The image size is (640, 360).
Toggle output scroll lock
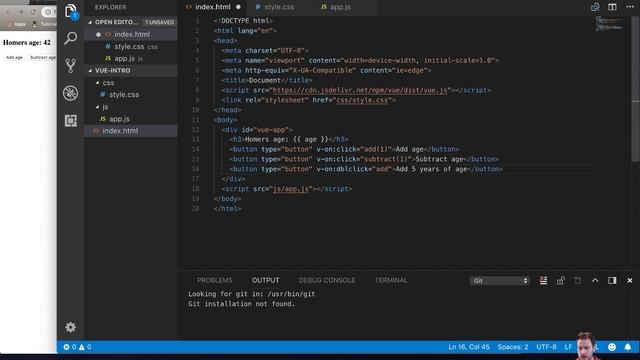coord(560,280)
